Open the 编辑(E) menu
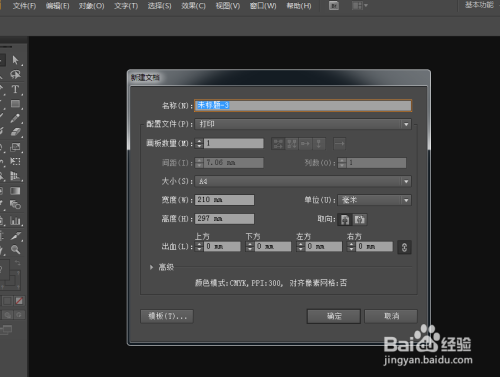Viewport: 500px width, 377px height. point(58,6)
